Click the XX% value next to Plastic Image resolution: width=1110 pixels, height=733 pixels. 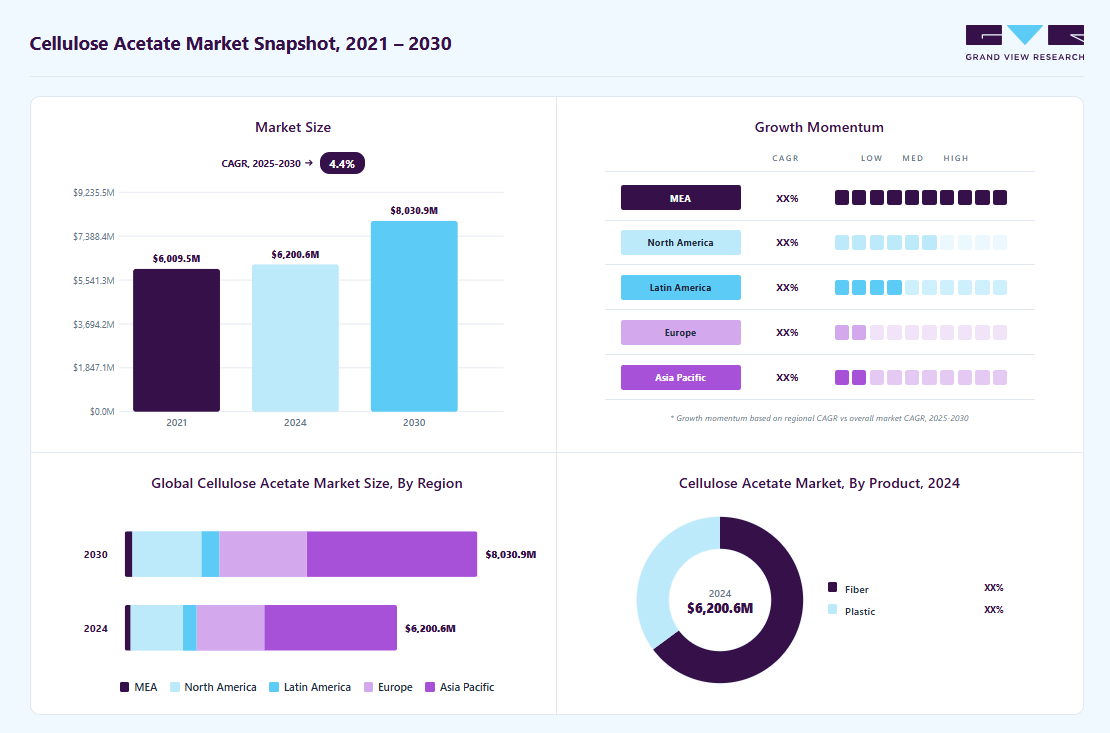(x=994, y=609)
